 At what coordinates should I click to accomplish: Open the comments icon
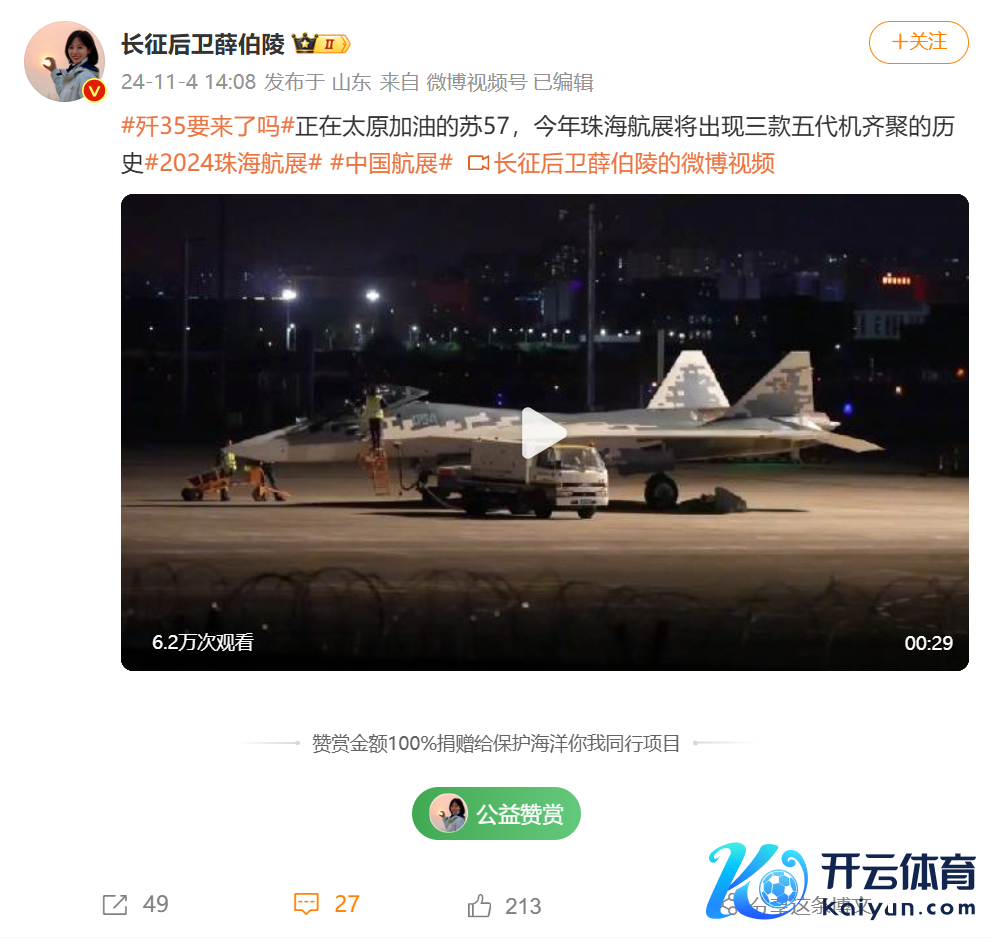tap(307, 904)
